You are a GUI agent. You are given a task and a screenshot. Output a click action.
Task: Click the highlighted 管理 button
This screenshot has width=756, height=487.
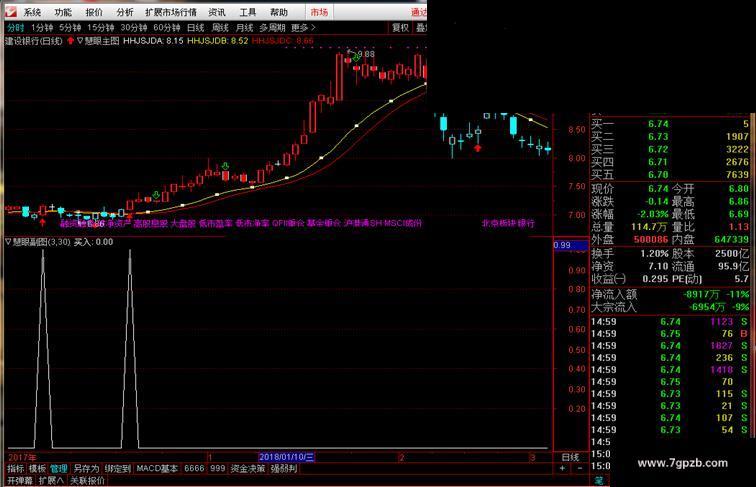(x=59, y=468)
